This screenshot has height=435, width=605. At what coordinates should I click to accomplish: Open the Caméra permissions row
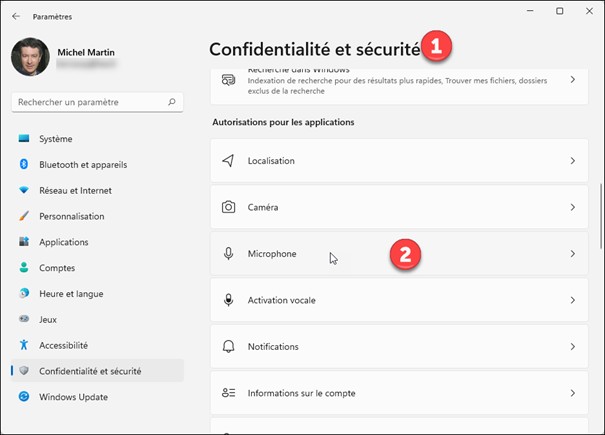[x=400, y=207]
